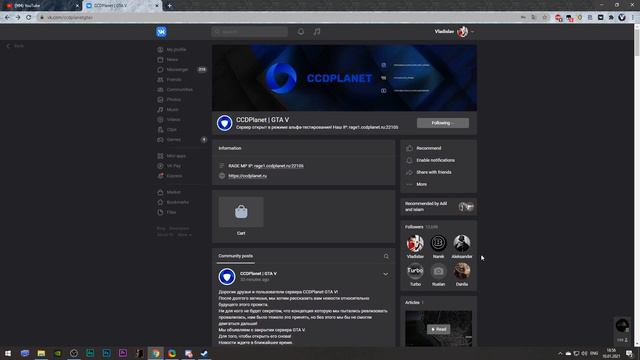The image size is (640, 360).
Task: Click the rage1.ccdplanet.ru:22105 server address link
Action: click(x=278, y=166)
